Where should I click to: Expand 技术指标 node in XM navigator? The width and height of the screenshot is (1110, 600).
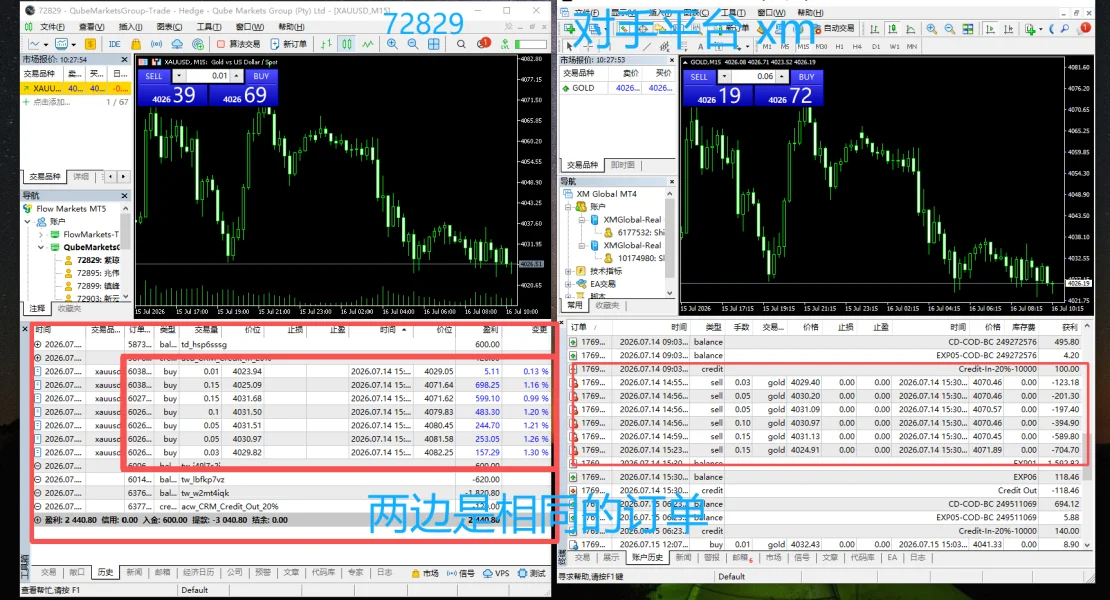pos(568,271)
